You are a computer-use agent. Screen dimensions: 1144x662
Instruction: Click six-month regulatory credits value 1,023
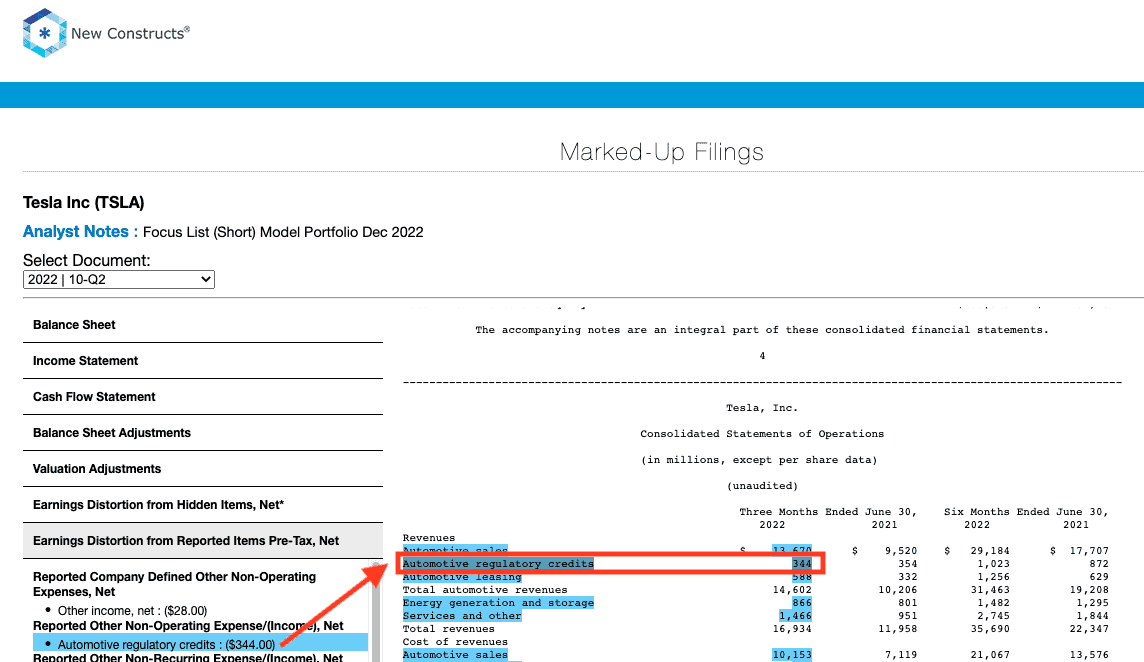pos(994,563)
